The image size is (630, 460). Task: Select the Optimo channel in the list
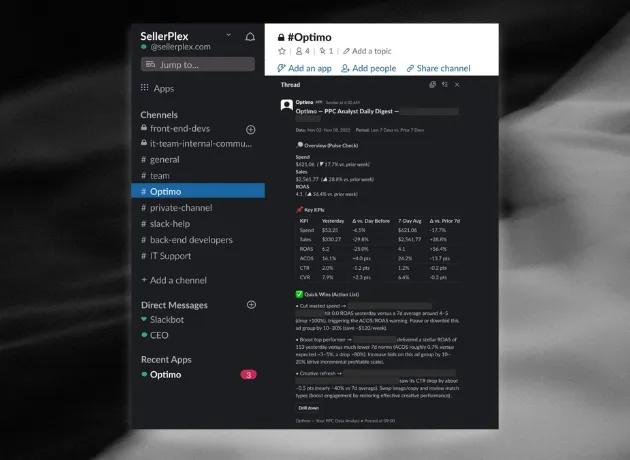click(198, 191)
